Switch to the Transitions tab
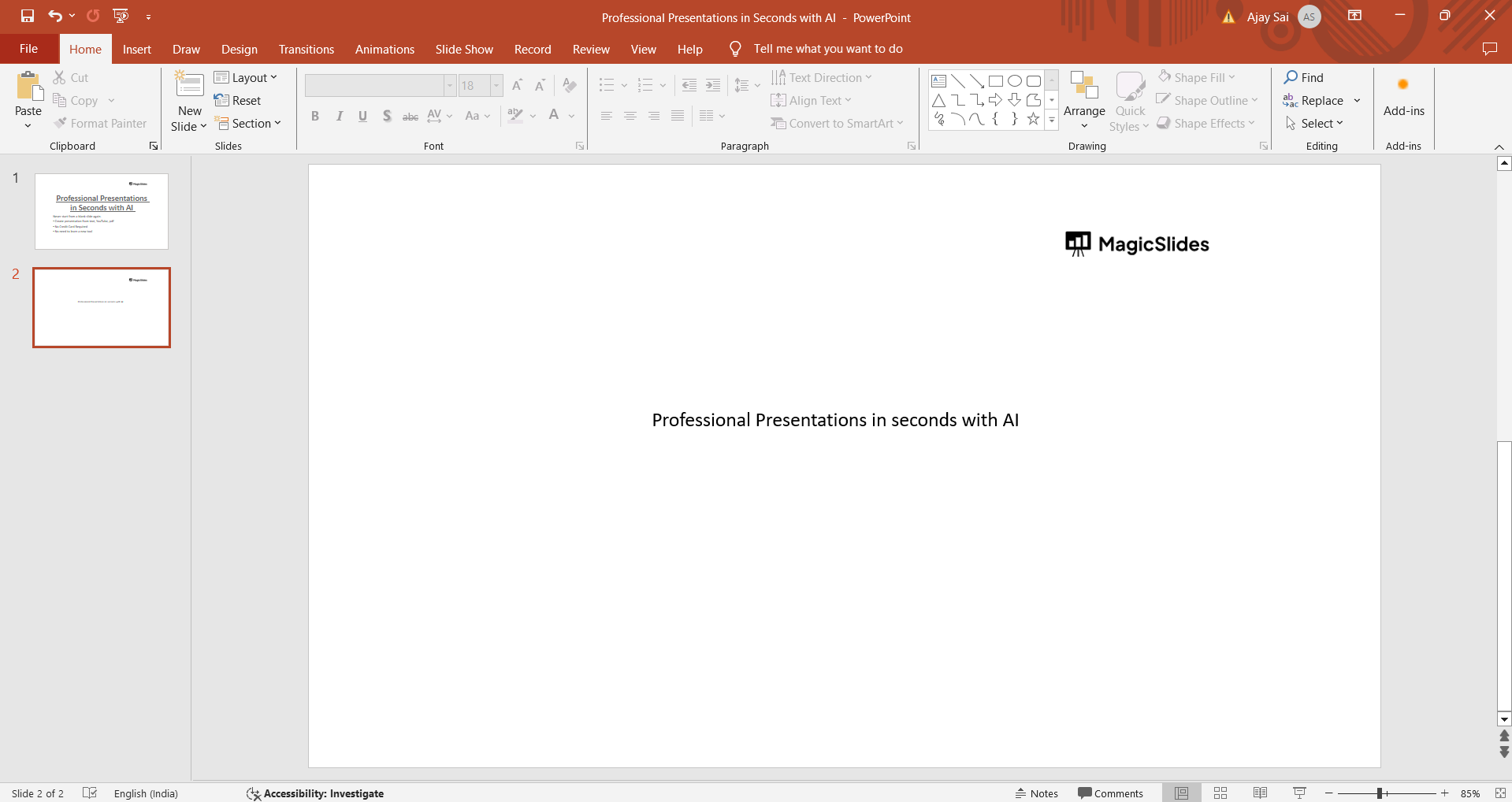The height and width of the screenshot is (802, 1512). click(306, 49)
